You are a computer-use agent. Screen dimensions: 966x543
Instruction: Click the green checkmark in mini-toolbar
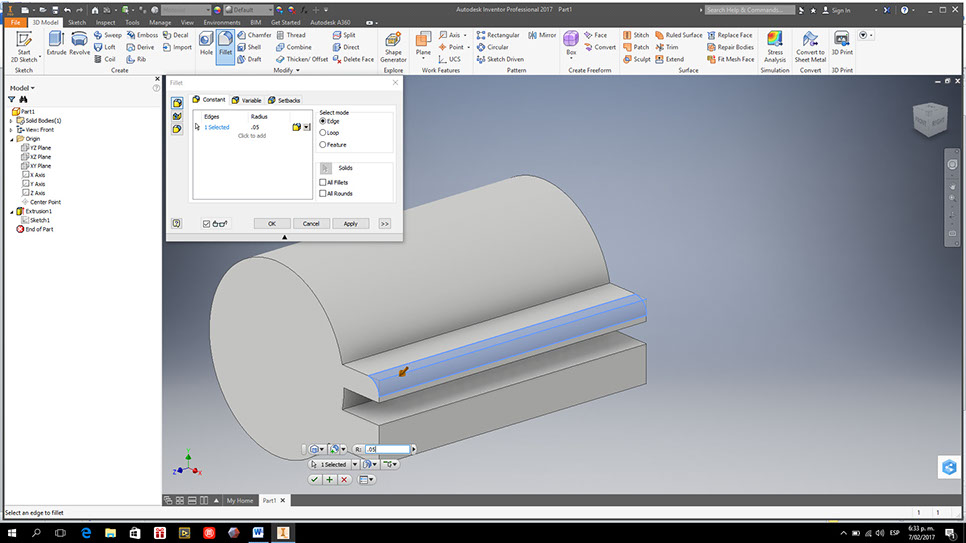click(314, 480)
